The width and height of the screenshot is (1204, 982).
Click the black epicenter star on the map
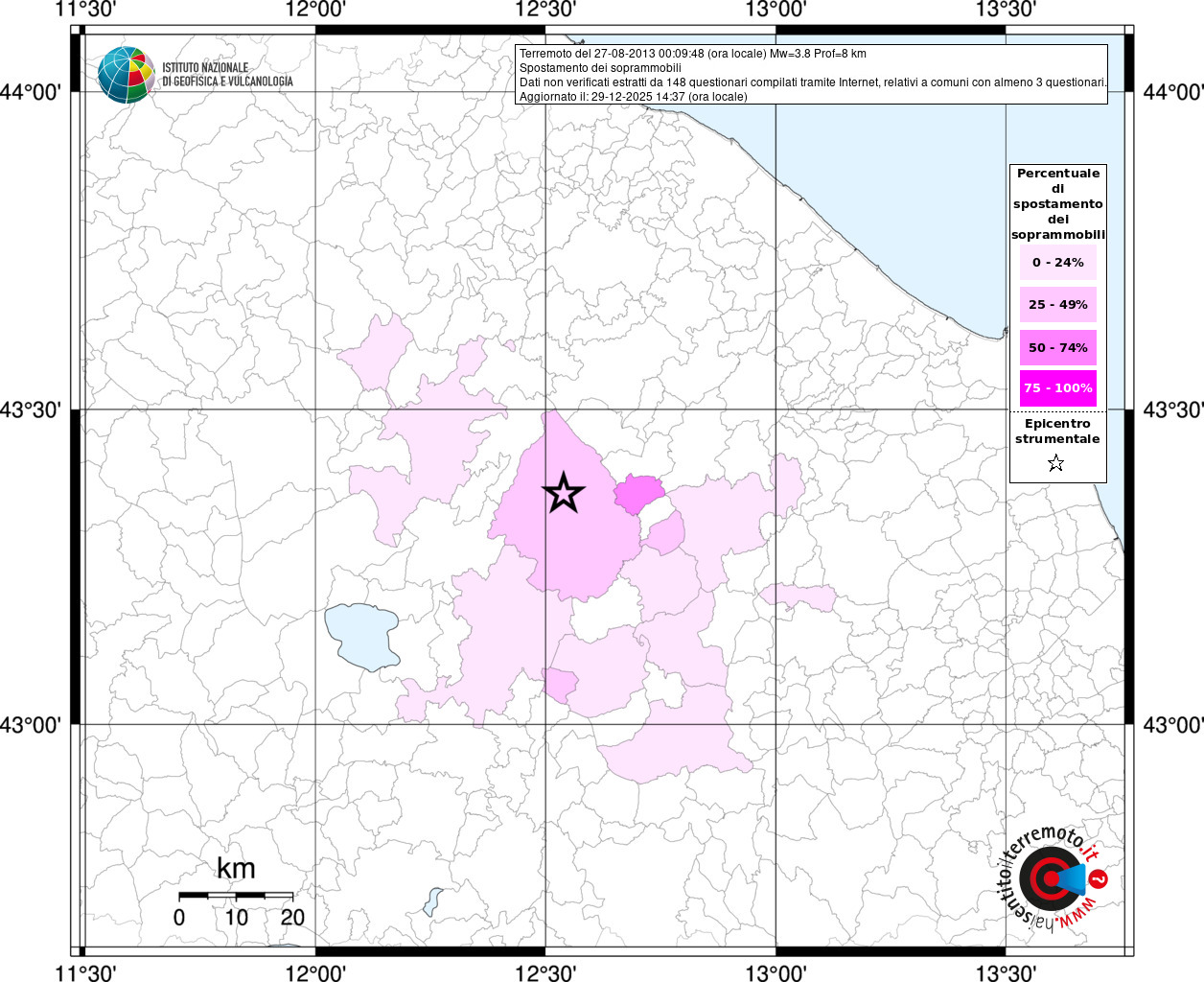(x=564, y=493)
